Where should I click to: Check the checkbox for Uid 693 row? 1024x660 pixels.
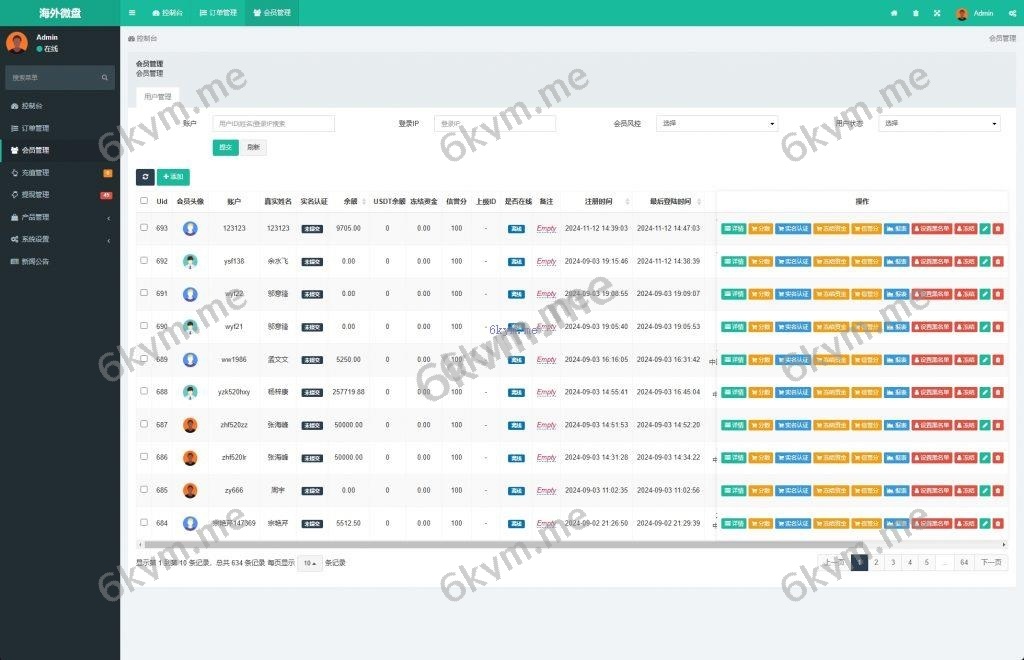click(x=144, y=228)
